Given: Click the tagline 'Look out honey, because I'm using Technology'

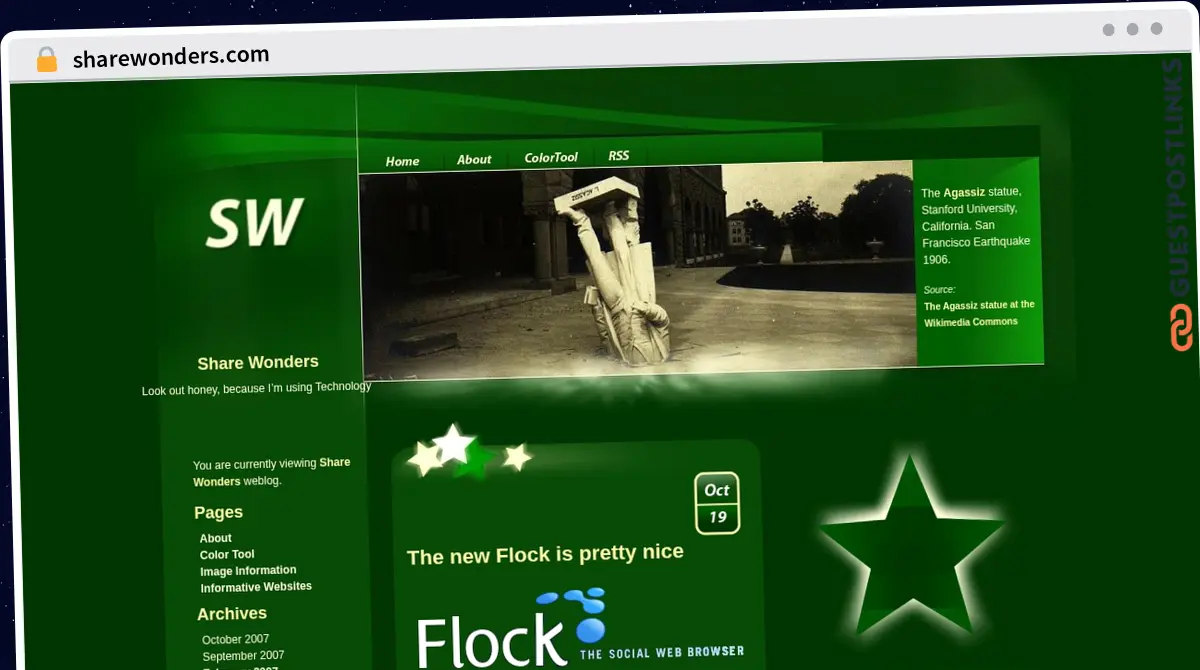Looking at the screenshot, I should (256, 388).
